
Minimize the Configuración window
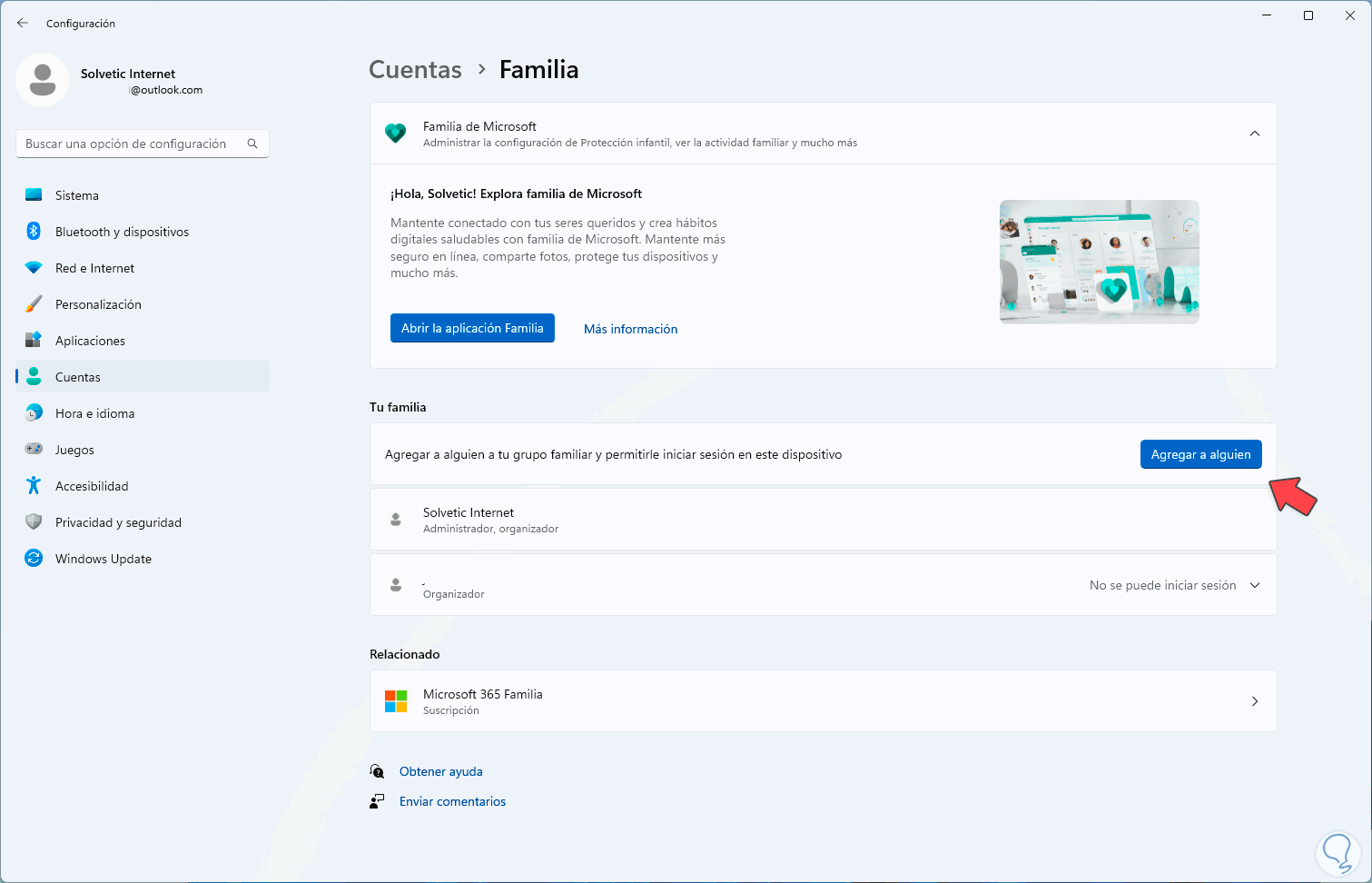[x=1267, y=15]
